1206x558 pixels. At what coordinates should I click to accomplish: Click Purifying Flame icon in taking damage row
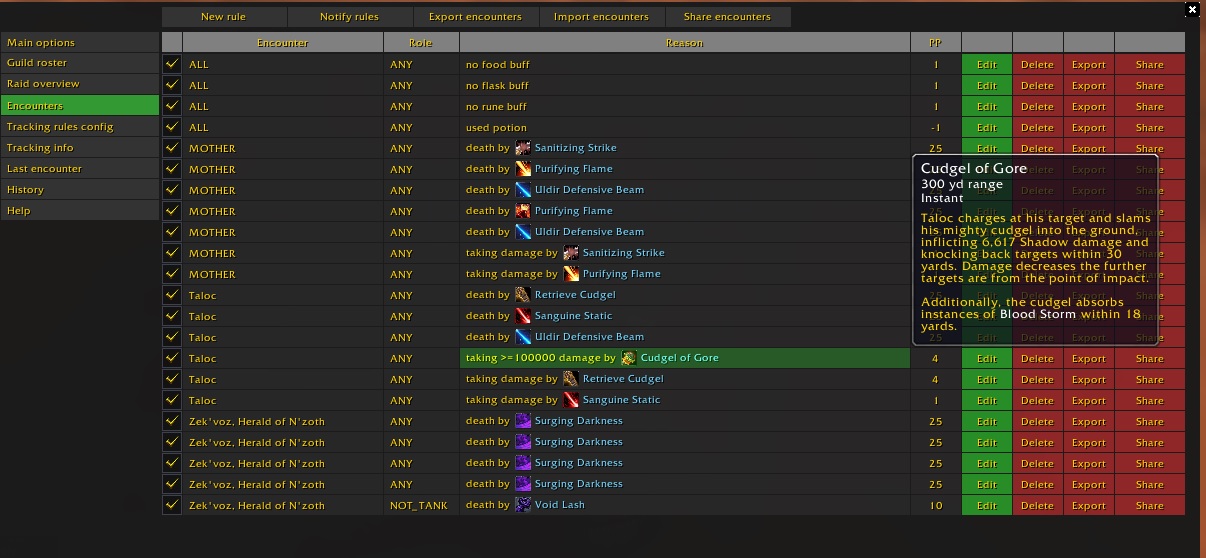coord(571,274)
